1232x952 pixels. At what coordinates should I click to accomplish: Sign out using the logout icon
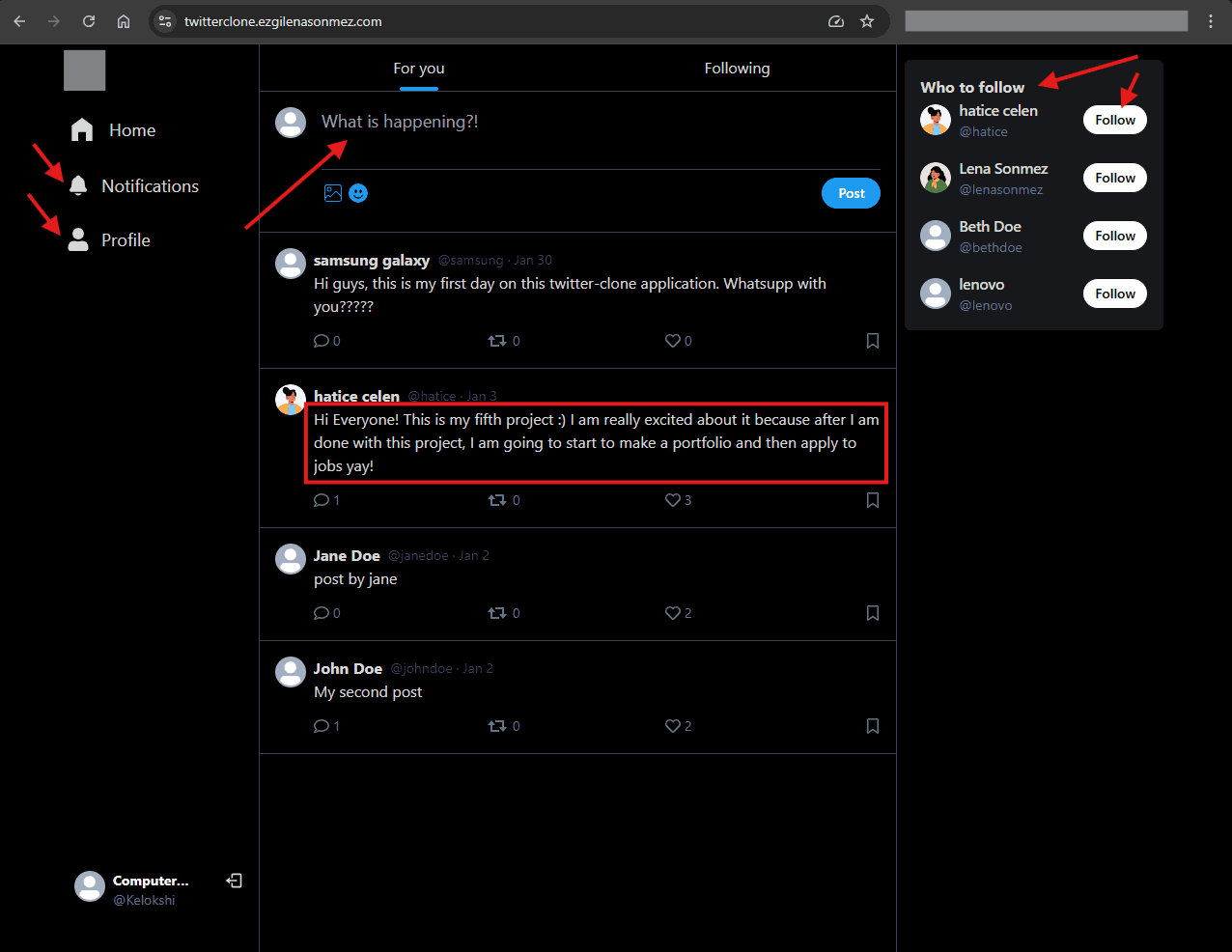pos(234,881)
